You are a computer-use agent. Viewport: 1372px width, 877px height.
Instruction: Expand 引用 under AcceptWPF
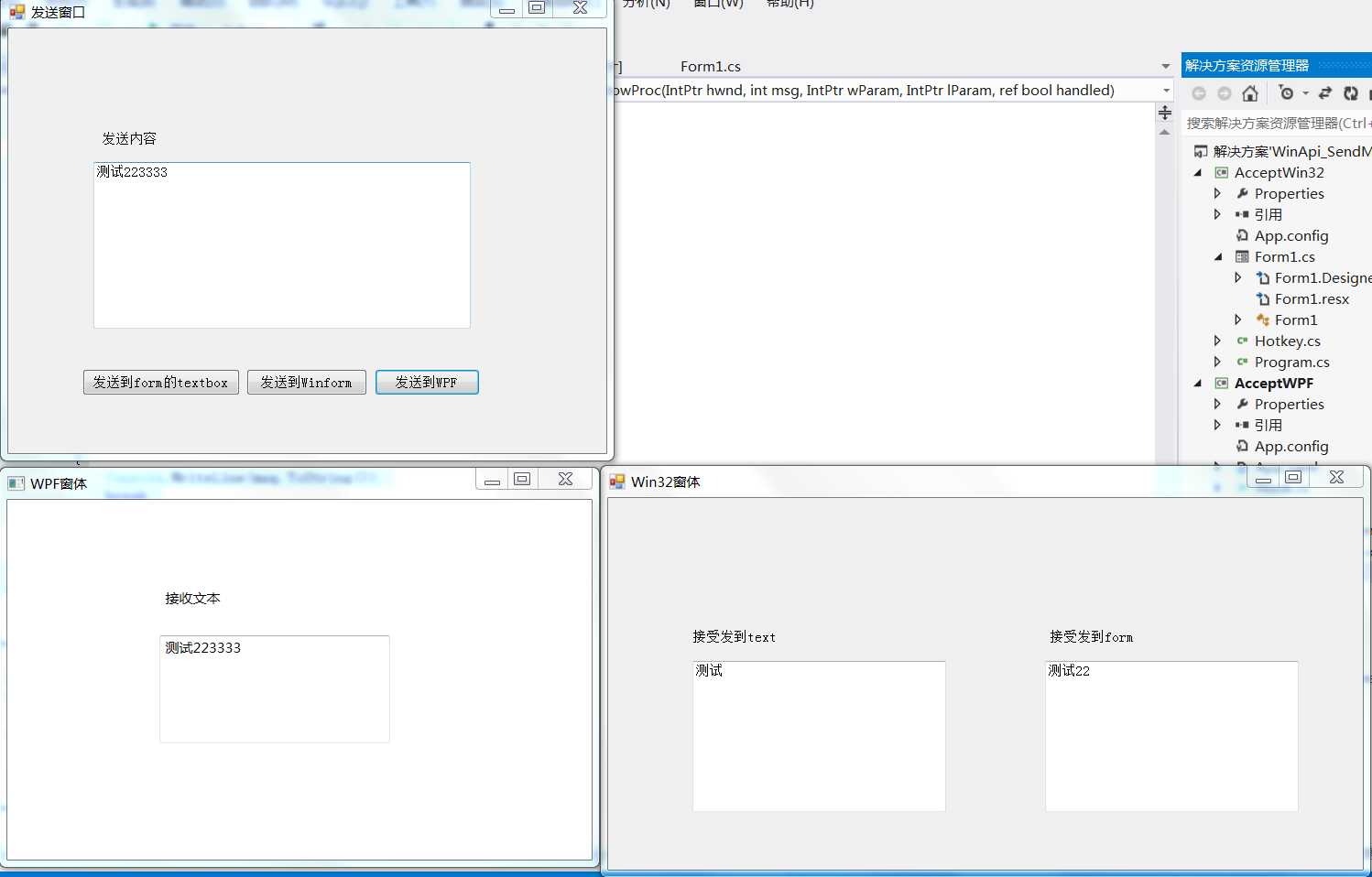(x=1217, y=425)
